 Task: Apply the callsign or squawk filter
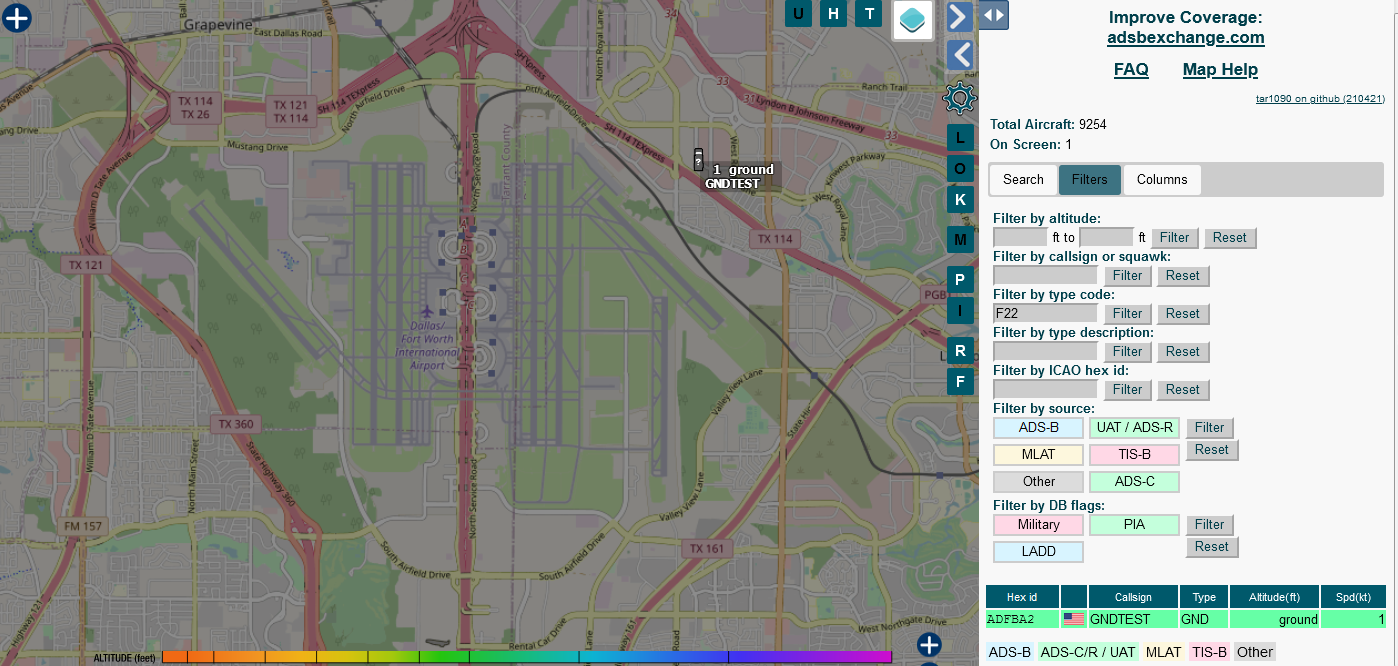[x=1127, y=276]
